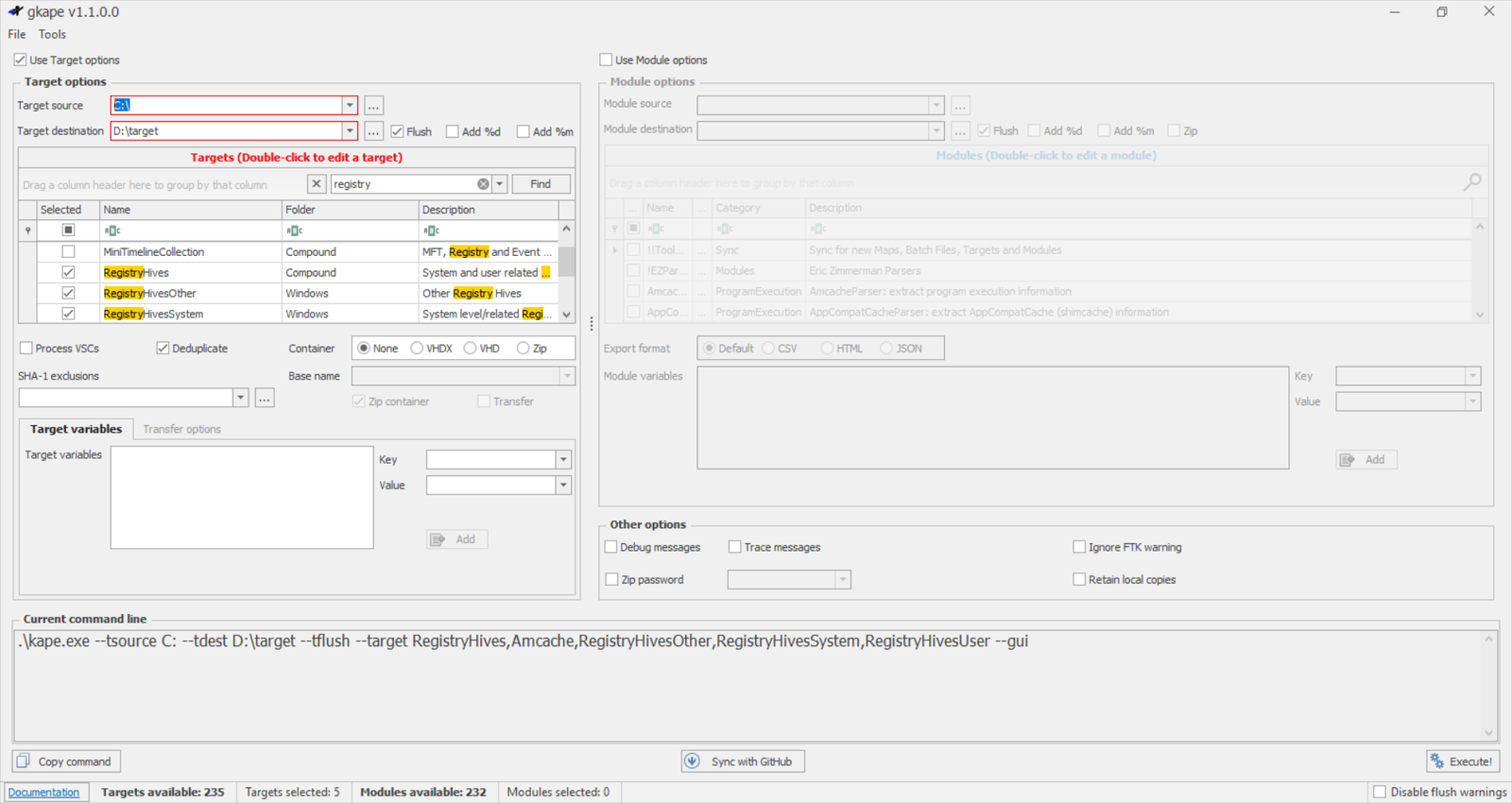This screenshot has height=803, width=1512.
Task: Open the Documentation link
Action: coord(44,793)
